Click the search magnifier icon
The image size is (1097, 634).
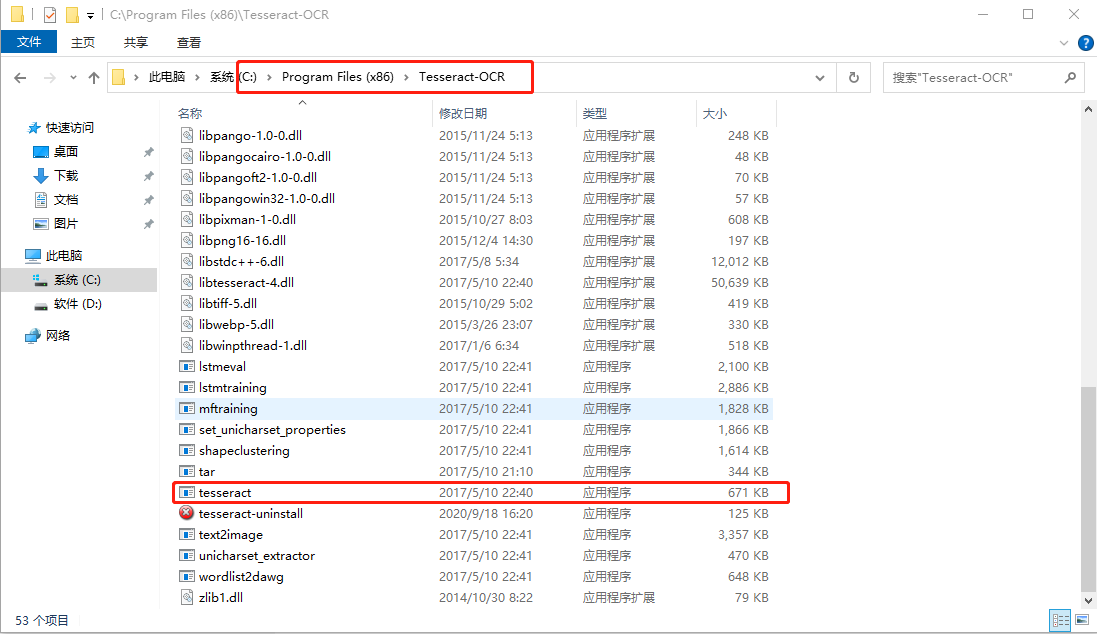(x=1070, y=78)
